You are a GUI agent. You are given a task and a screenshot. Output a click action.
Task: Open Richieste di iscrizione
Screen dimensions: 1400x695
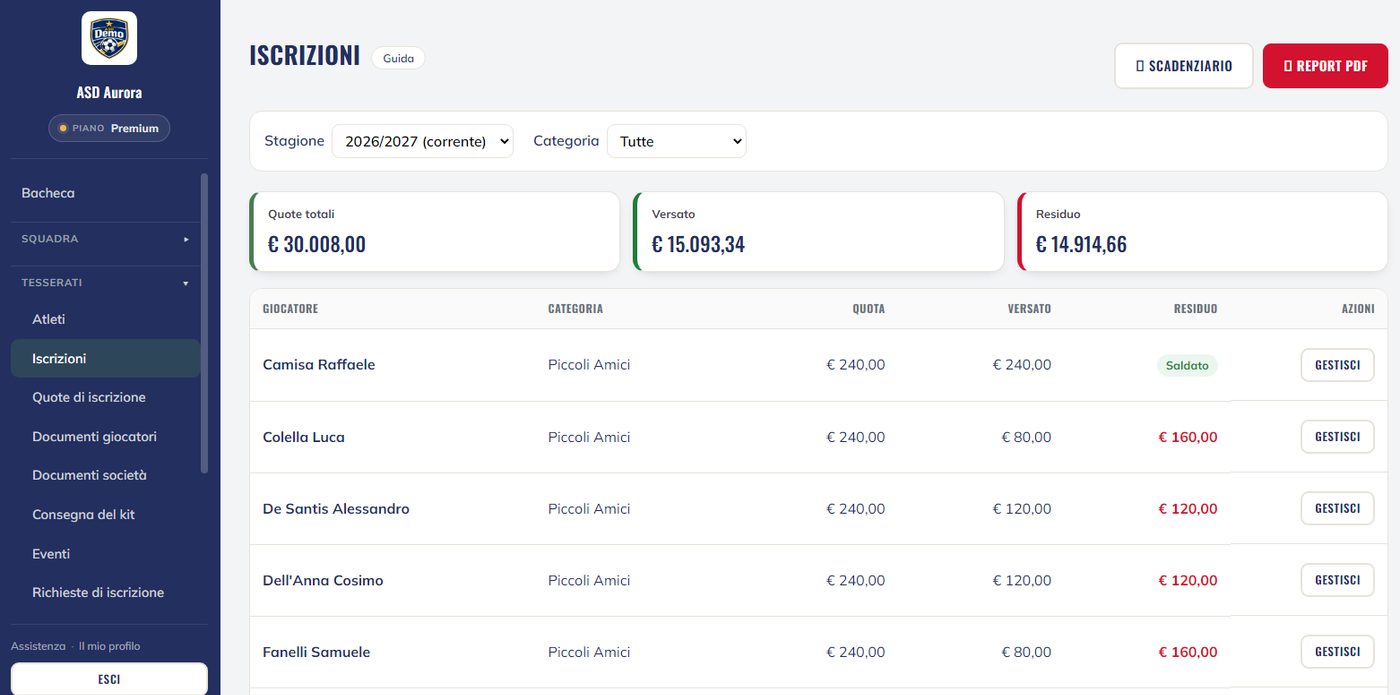pyautogui.click(x=98, y=592)
